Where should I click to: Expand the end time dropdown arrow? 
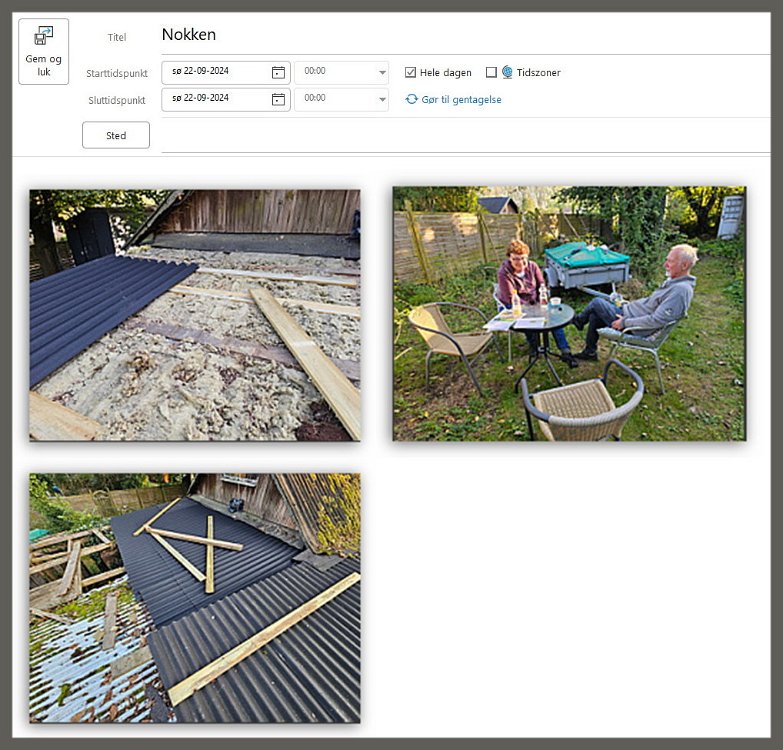point(382,99)
